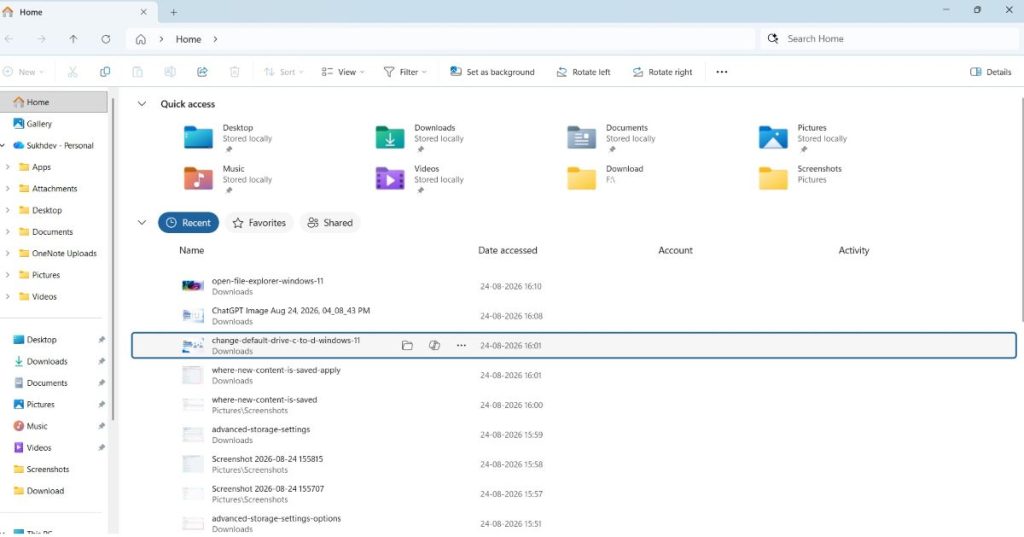
Task: Click the Copy icon in toolbar
Action: tap(104, 72)
